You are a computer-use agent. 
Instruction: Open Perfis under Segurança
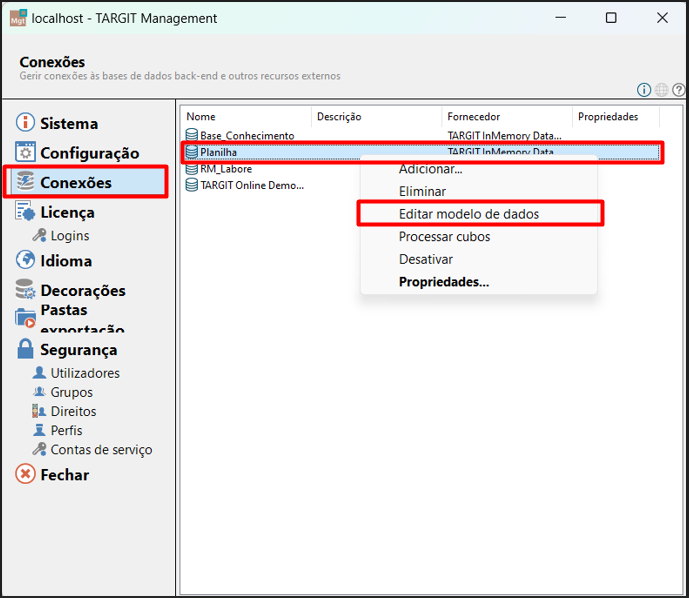coord(66,430)
